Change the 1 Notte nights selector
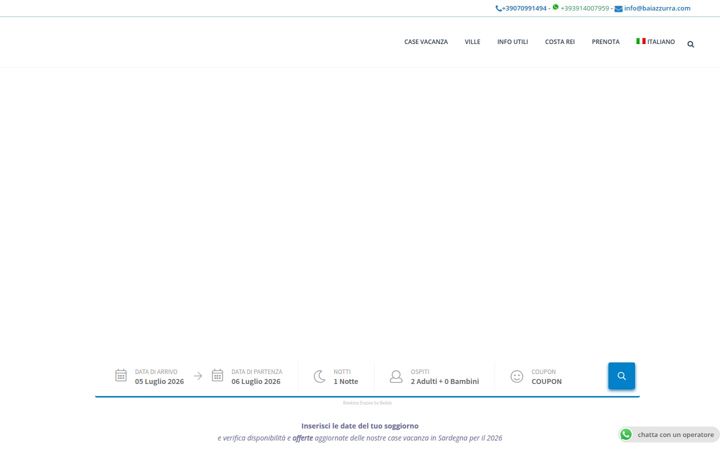Screen dimensions: 720x450 click(346, 382)
